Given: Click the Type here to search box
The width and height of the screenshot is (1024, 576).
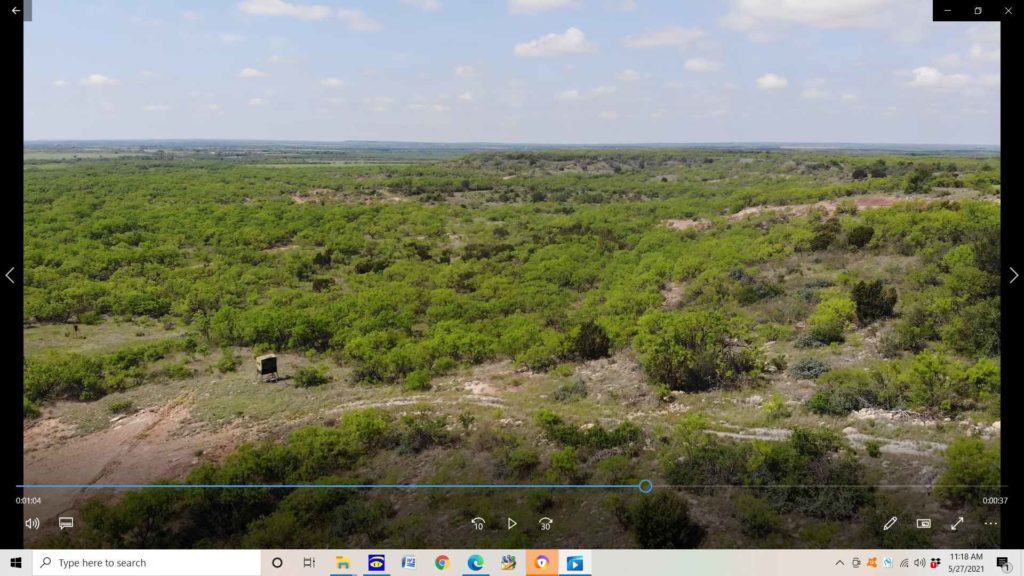Looking at the screenshot, I should coord(147,562).
